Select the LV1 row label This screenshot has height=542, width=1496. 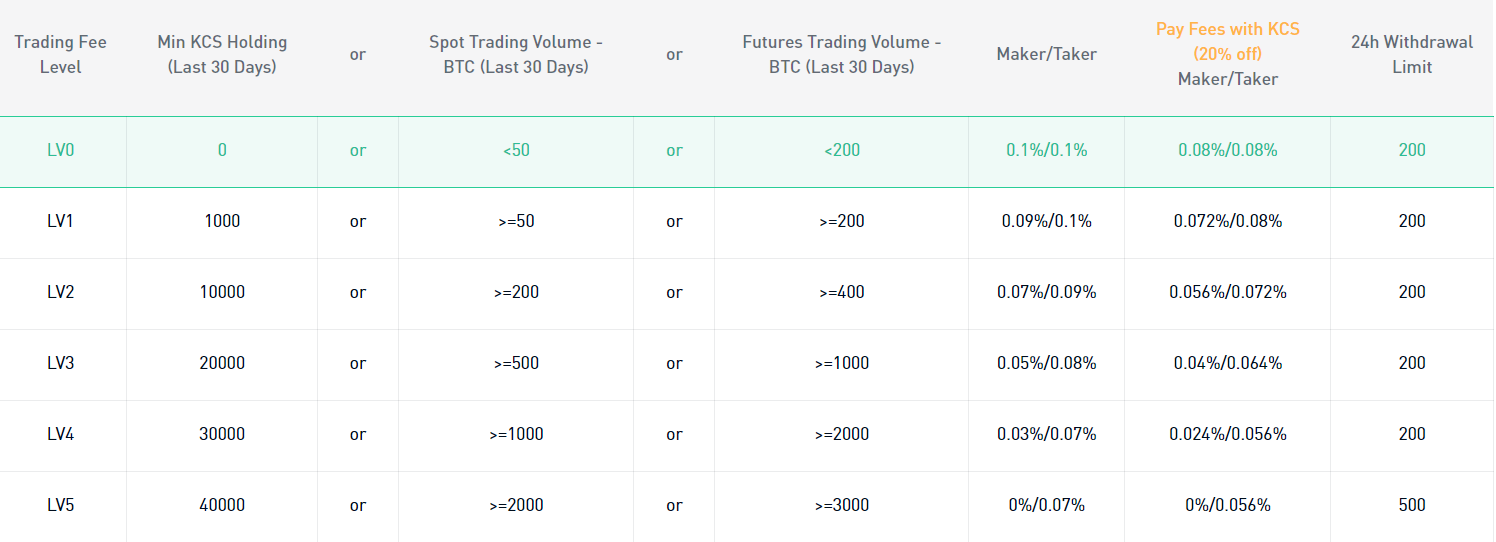click(x=61, y=221)
